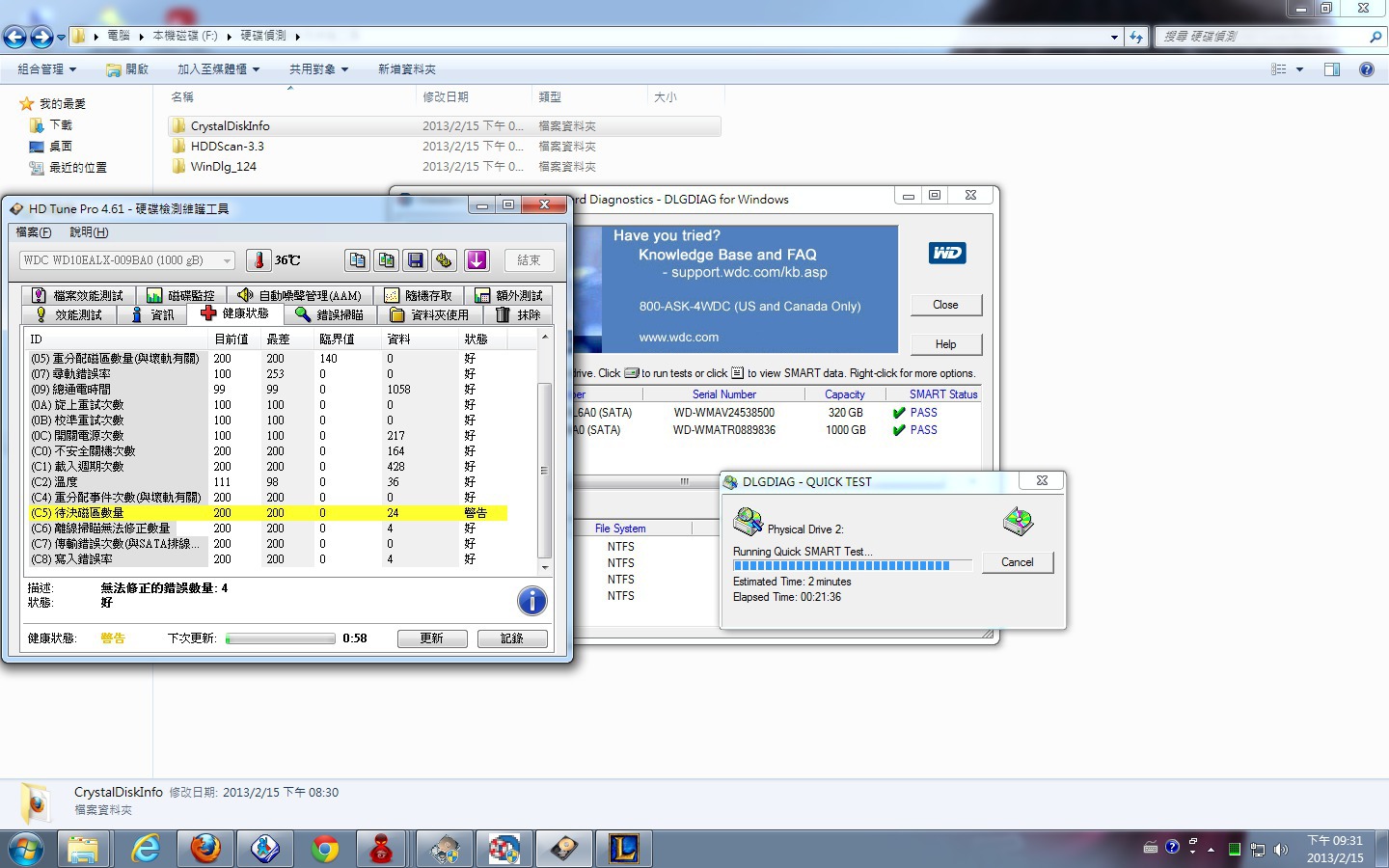Open the 共用對象 dropdown
1389x868 pixels.
318,69
